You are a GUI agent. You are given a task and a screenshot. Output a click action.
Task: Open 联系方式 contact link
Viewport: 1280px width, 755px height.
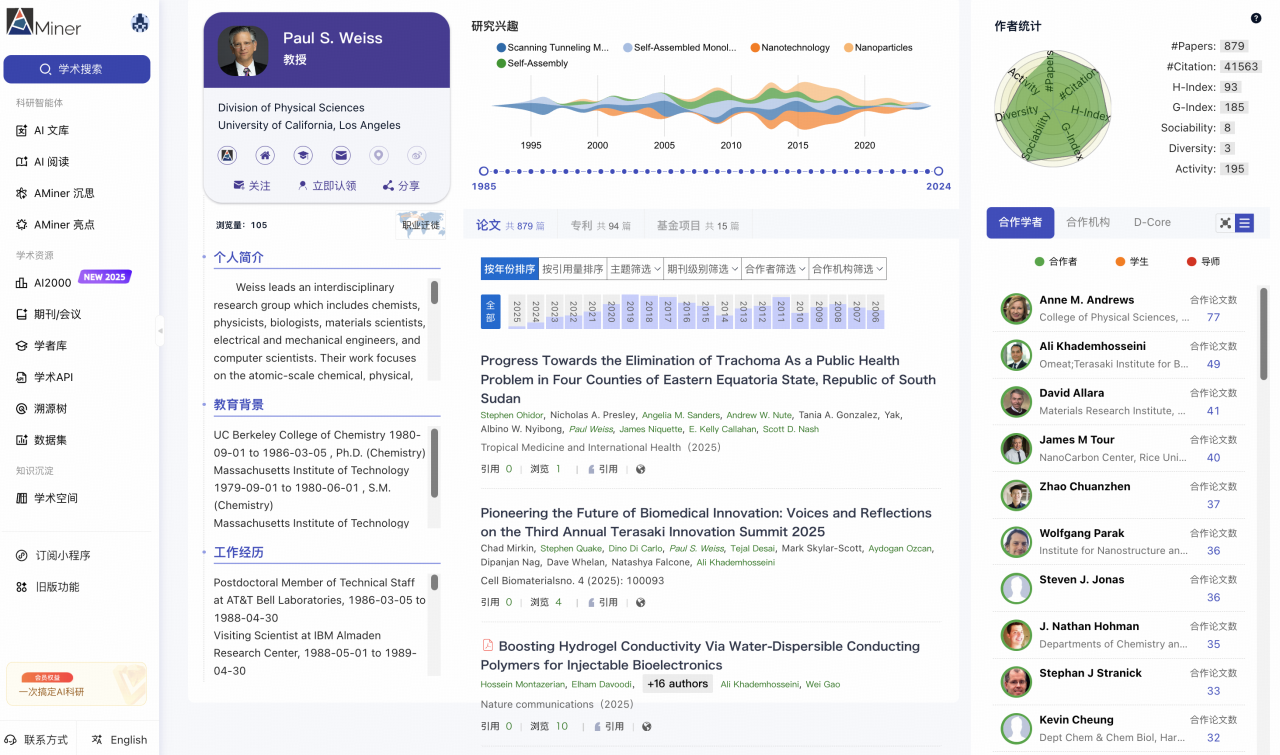(37, 740)
